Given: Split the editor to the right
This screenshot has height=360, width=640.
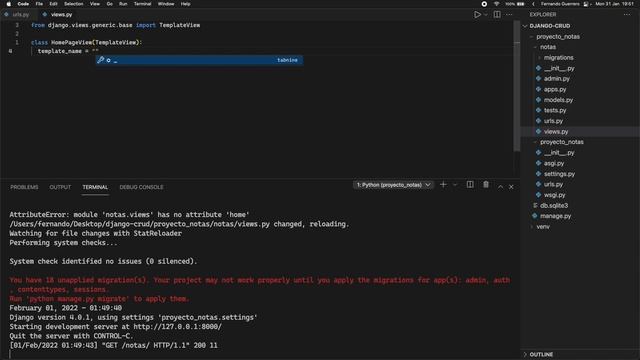Looking at the screenshot, I should point(497,15).
